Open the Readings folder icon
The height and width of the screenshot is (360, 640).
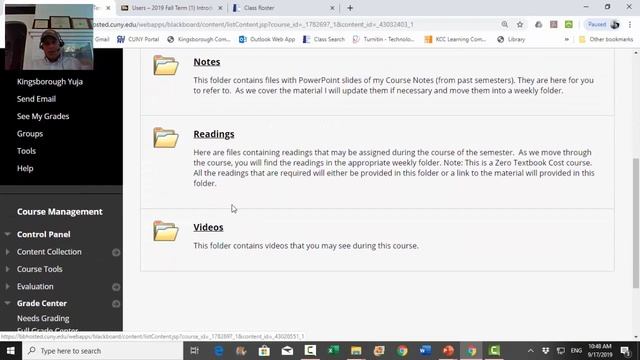pyautogui.click(x=166, y=138)
